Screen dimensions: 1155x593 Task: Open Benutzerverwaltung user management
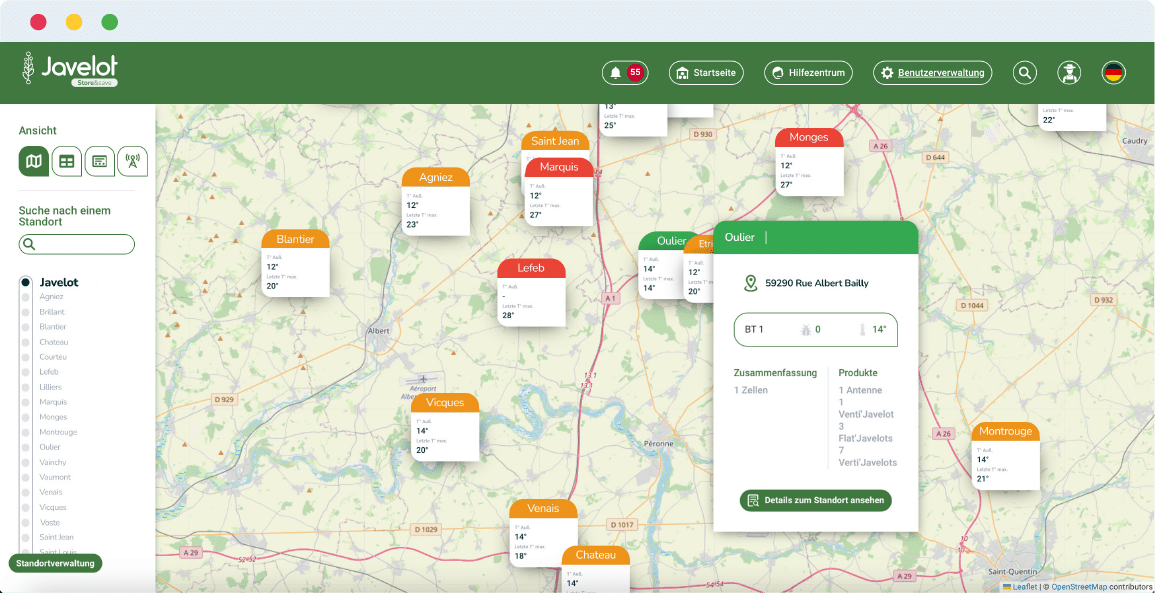[933, 73]
